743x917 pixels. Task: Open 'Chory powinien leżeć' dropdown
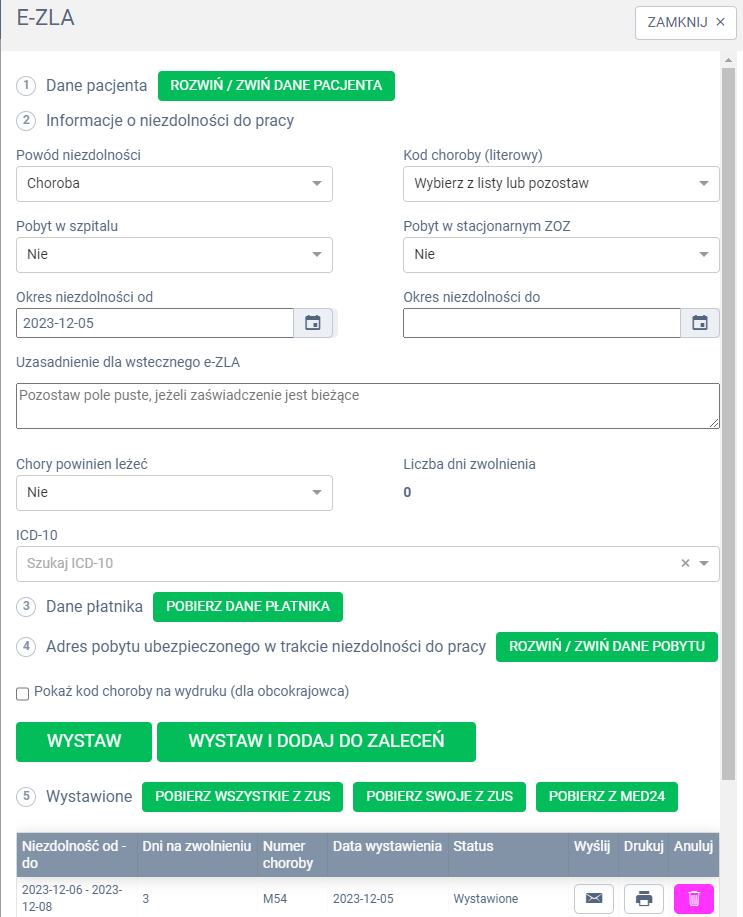[174, 492]
